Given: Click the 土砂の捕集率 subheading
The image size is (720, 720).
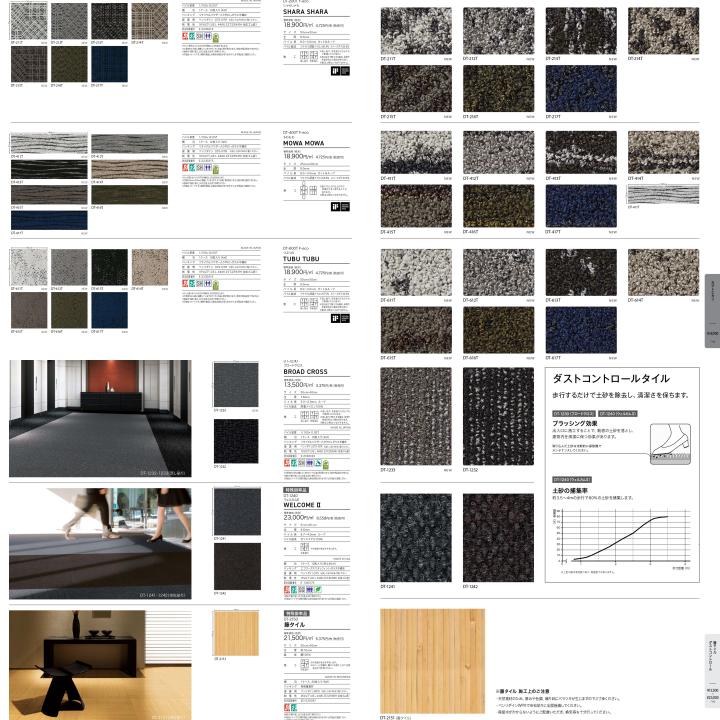Looking at the screenshot, I should 570,491.
